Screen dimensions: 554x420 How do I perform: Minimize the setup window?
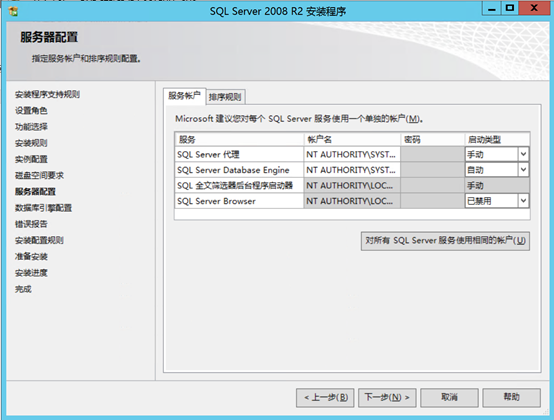coord(491,8)
